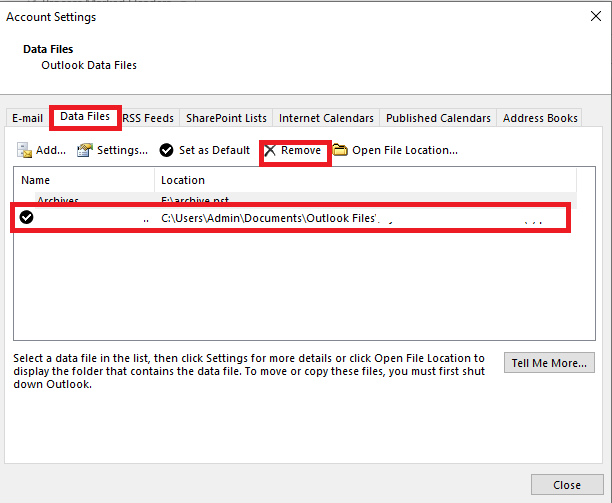Go to the Published Calendars tab

[x=438, y=118]
